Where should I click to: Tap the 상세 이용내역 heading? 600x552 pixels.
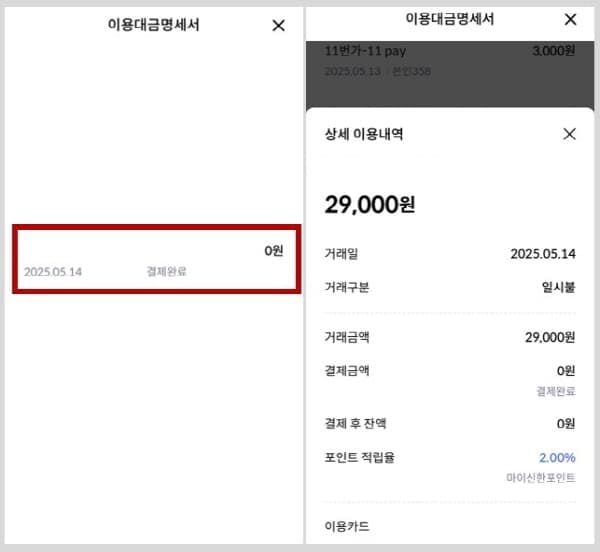click(x=364, y=134)
